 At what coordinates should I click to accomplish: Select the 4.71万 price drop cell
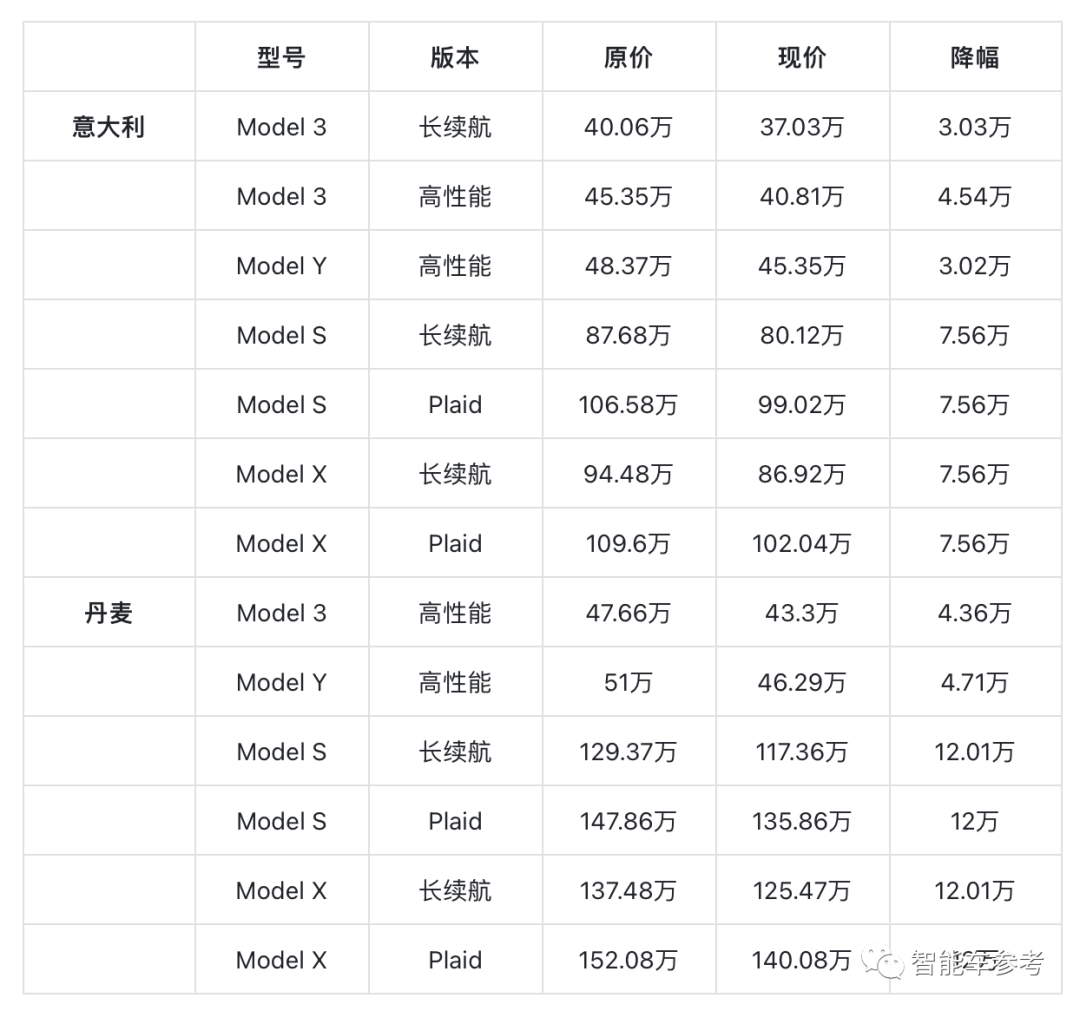(x=975, y=683)
